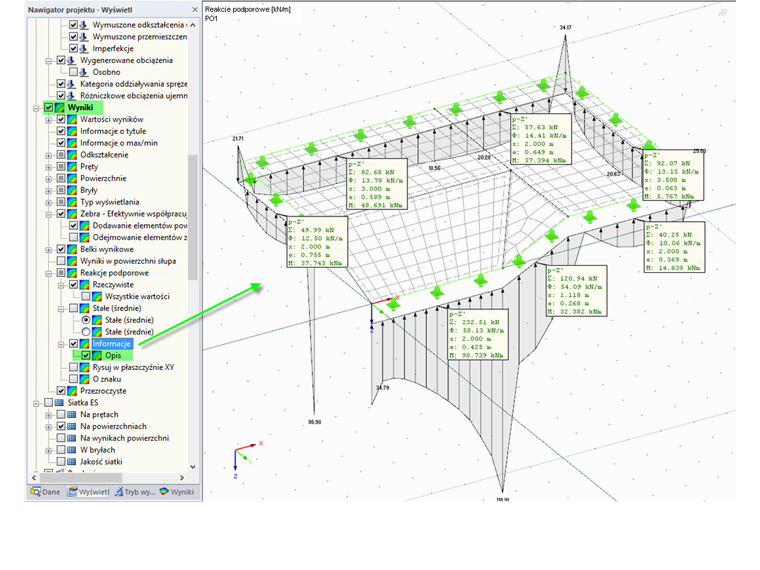
Task: Click the Powierzchnie result icon
Action: click(72, 178)
